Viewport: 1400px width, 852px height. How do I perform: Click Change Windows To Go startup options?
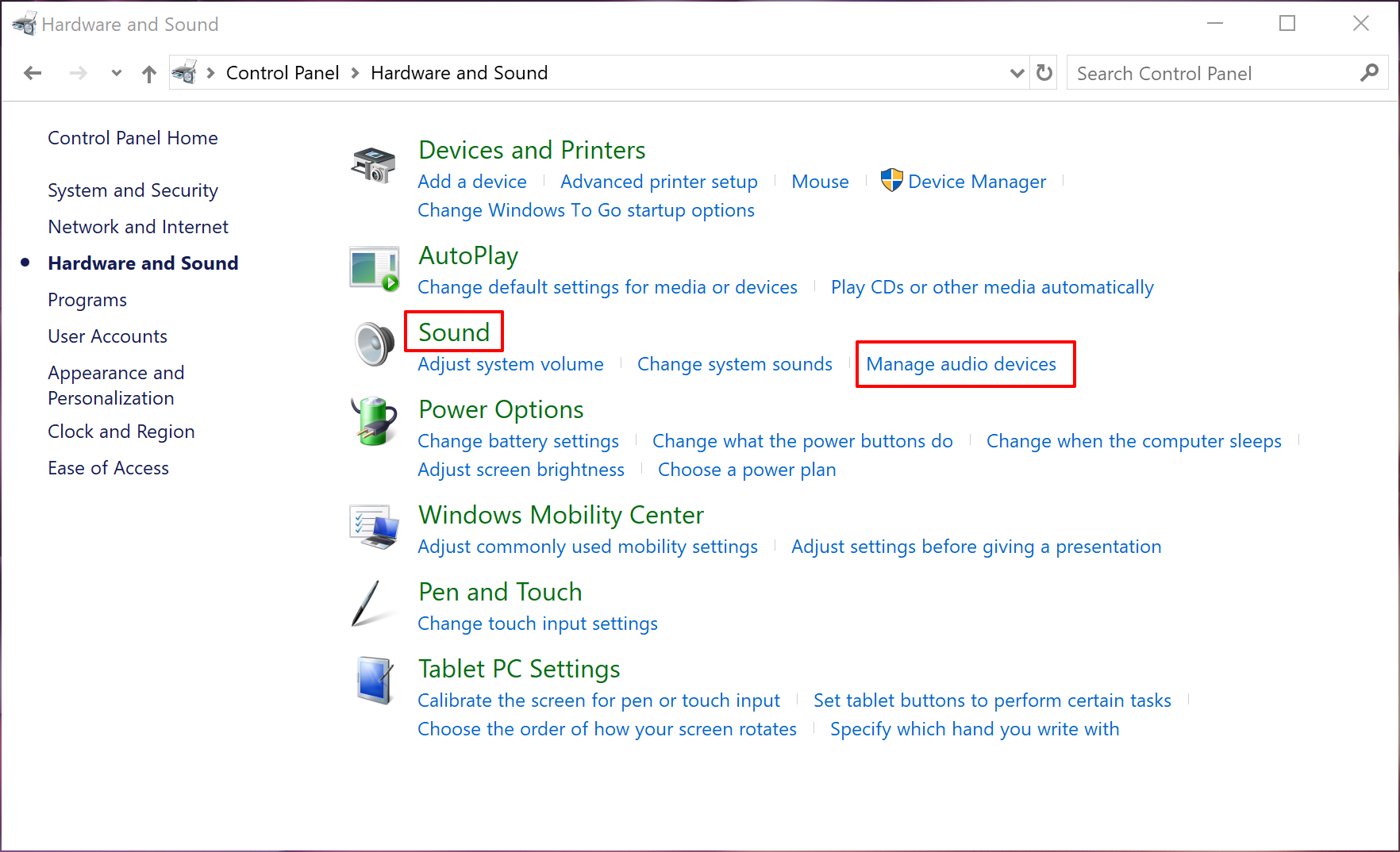(x=586, y=210)
